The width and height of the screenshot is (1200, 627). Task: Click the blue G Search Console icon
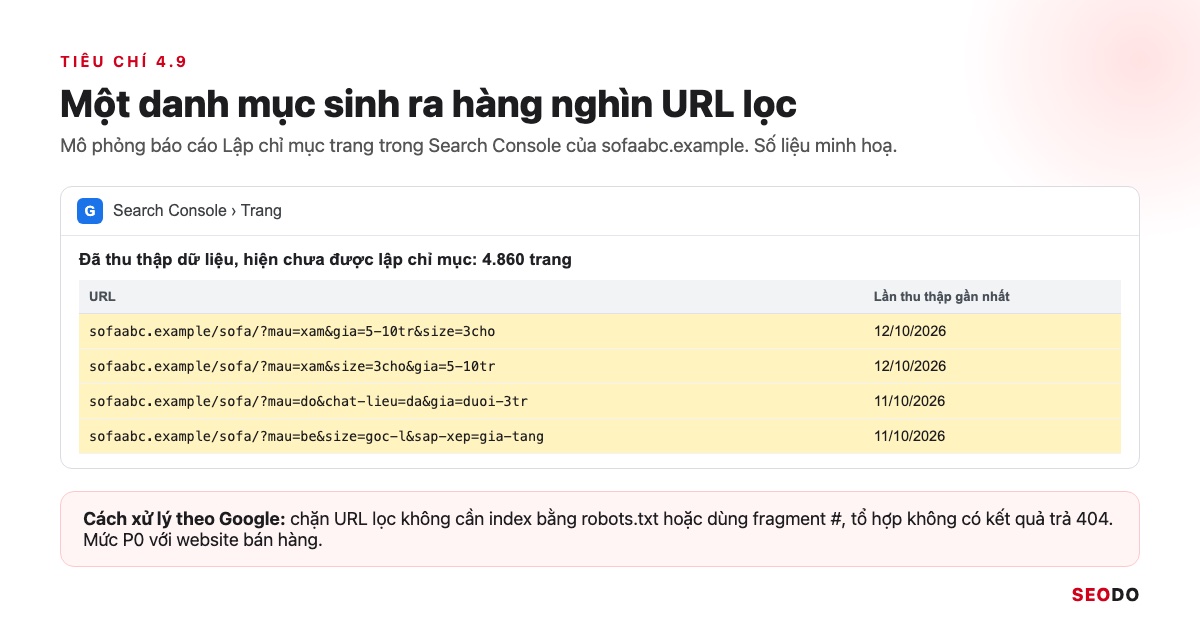click(90, 211)
